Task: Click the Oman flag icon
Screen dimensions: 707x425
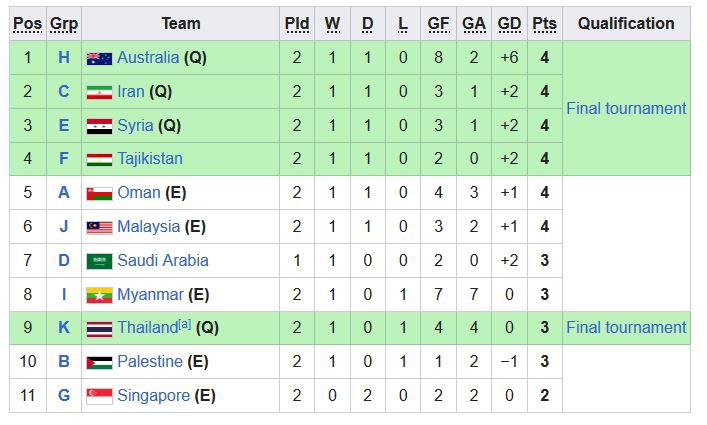Action: (99, 193)
